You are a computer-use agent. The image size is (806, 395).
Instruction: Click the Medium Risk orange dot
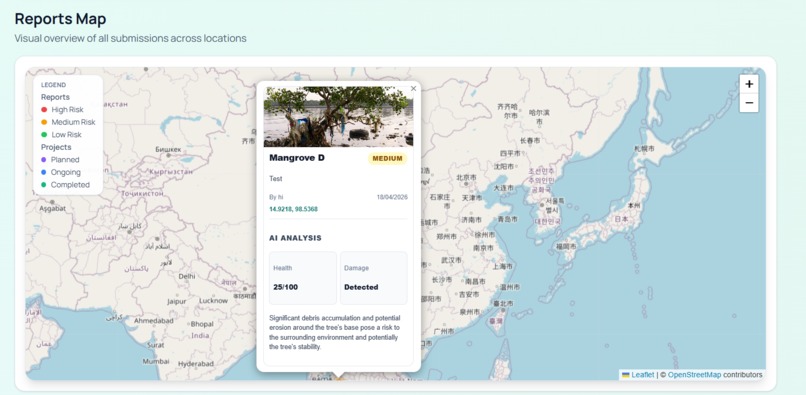tap(44, 122)
